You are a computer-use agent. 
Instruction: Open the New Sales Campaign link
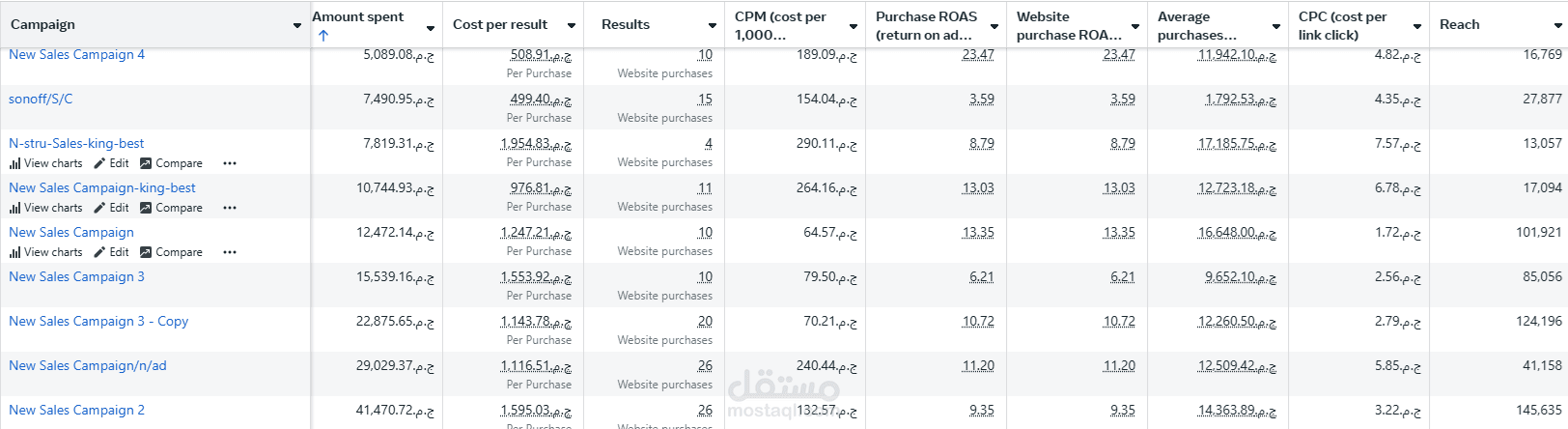click(71, 232)
